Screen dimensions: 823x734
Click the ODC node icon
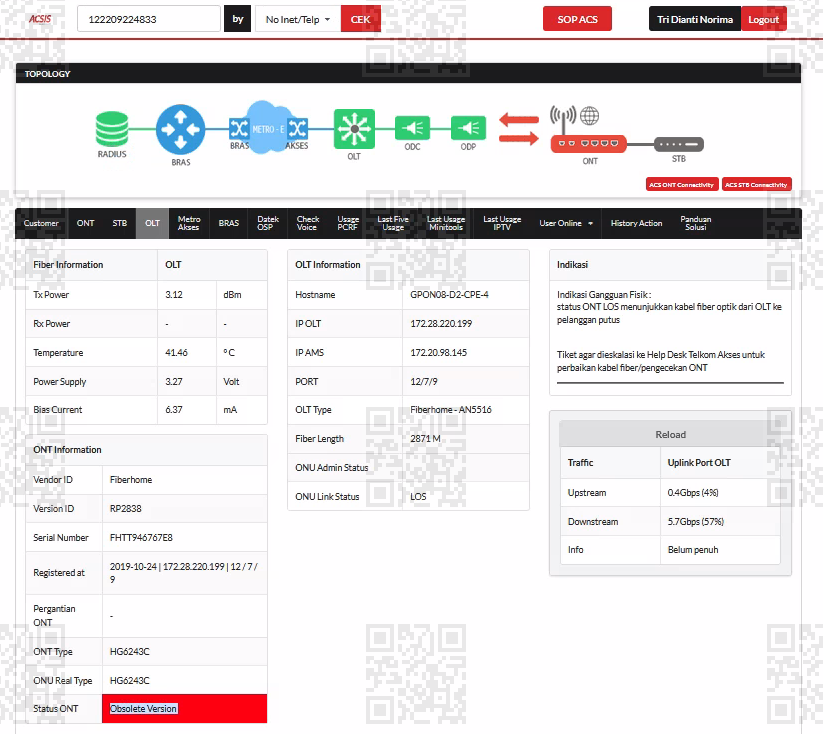(413, 128)
